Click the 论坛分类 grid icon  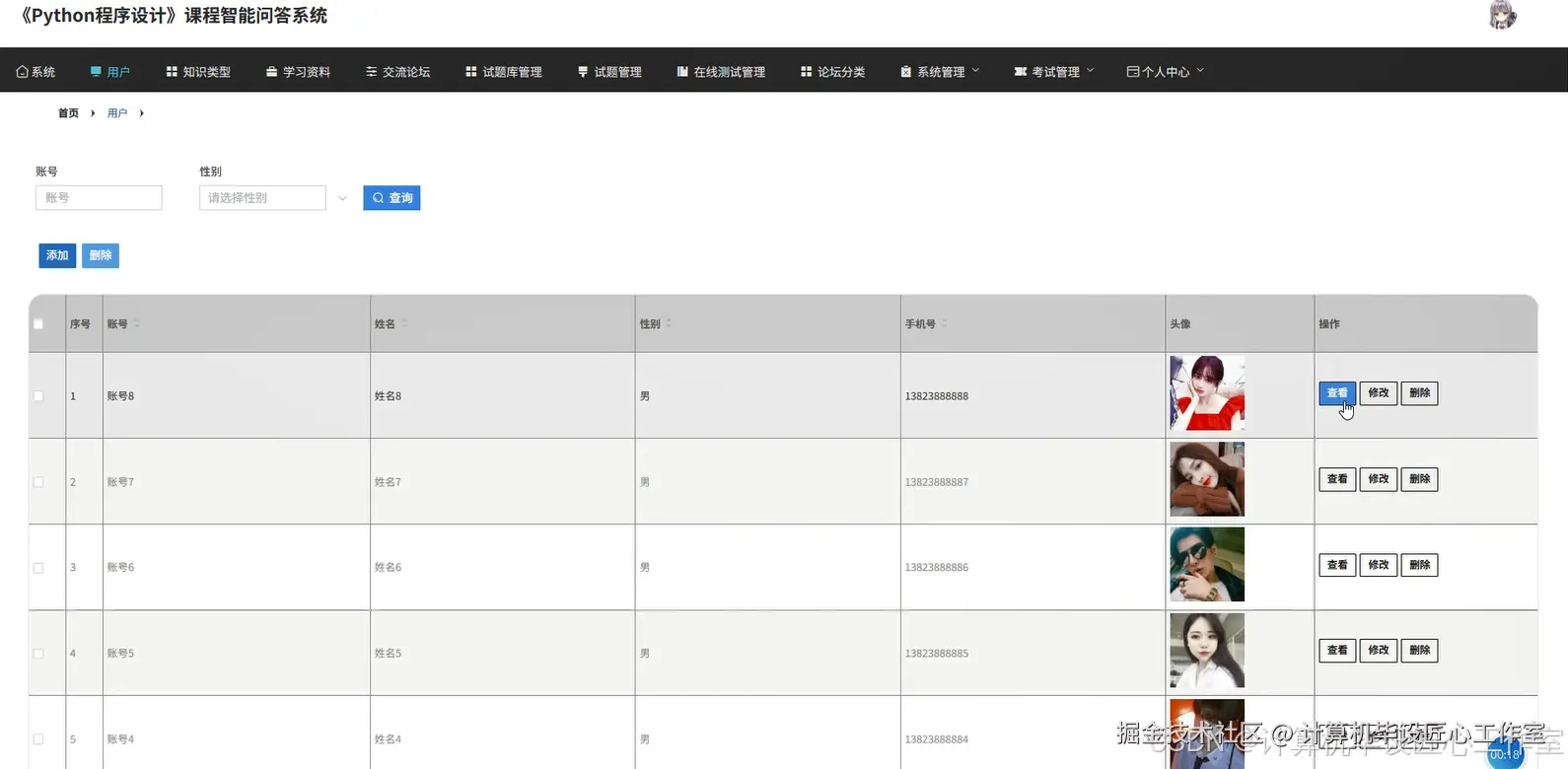(x=807, y=72)
